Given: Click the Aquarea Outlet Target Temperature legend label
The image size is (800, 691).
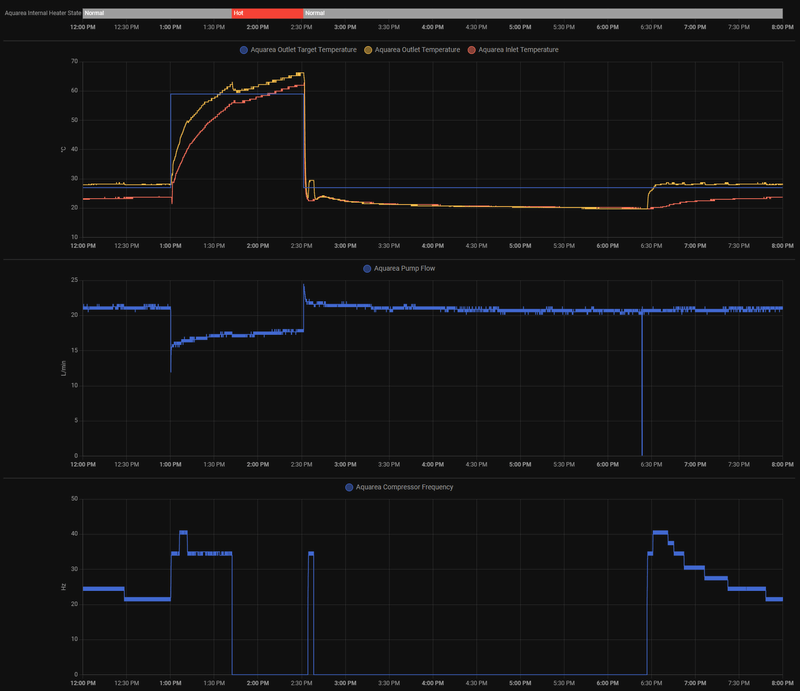Looking at the screenshot, I should (304, 50).
